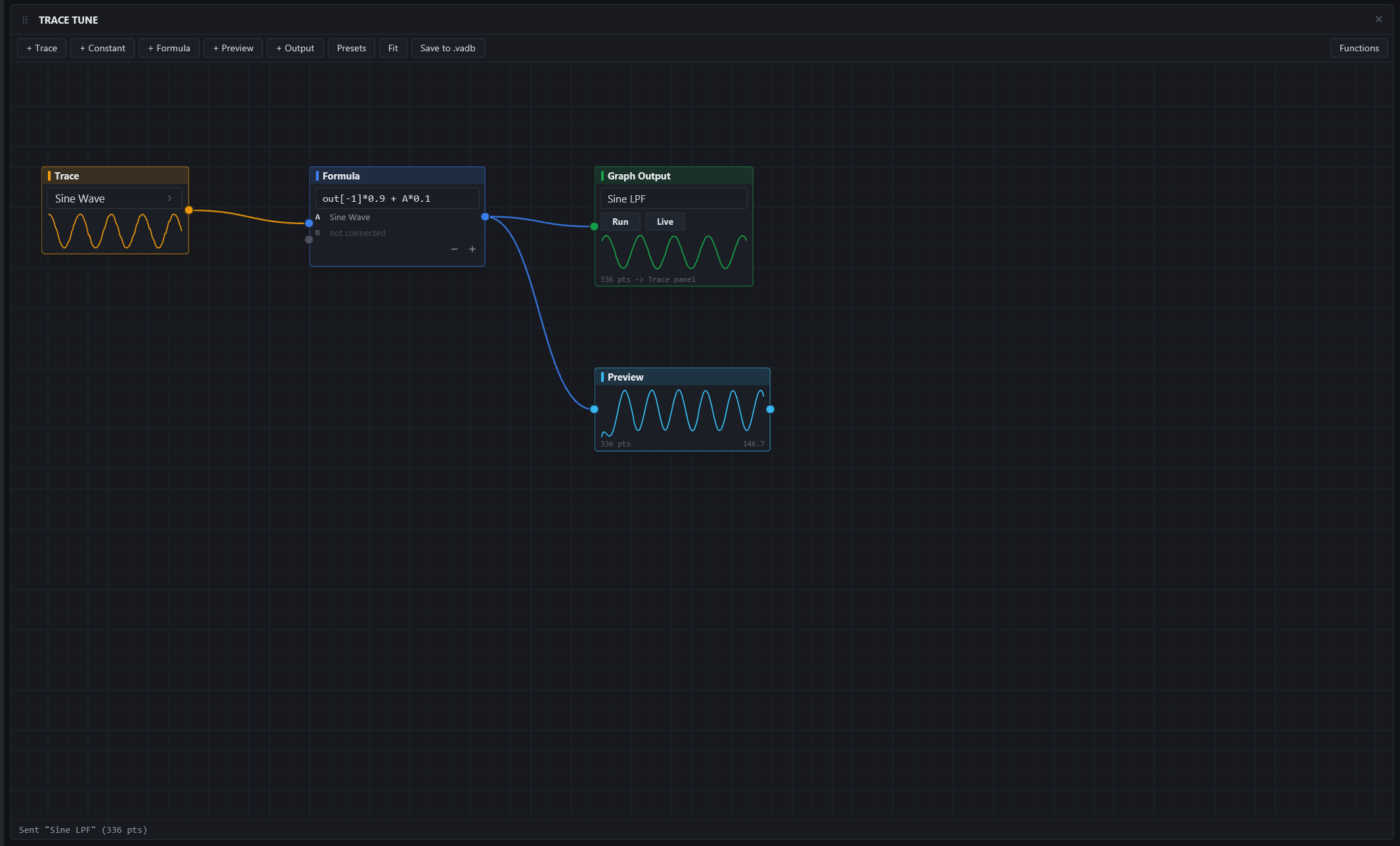Image resolution: width=1400 pixels, height=846 pixels.
Task: Click the panel drag handle beside TRACE TUNE
Action: (x=25, y=20)
